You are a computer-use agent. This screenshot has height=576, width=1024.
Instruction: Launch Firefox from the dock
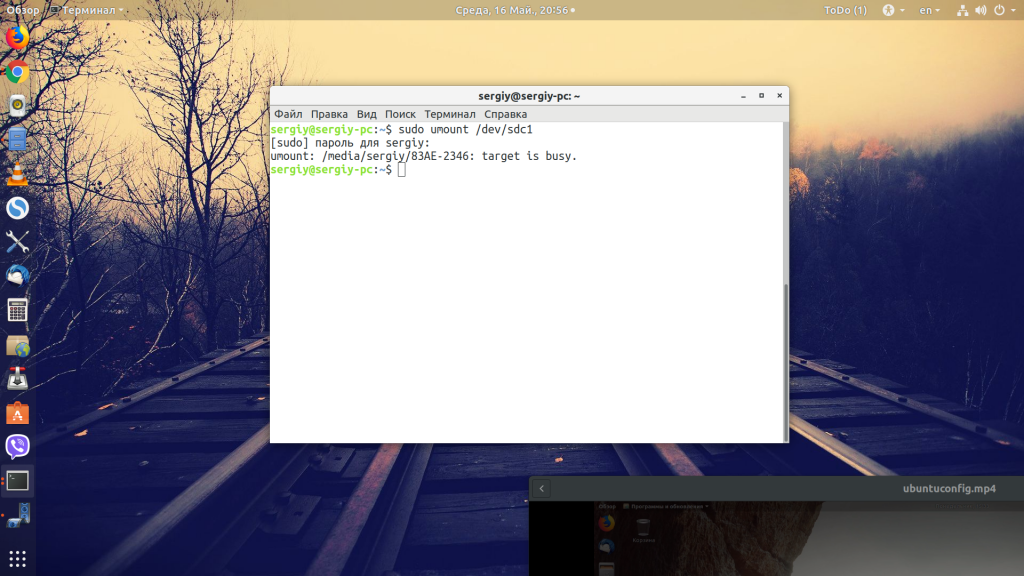(x=18, y=37)
